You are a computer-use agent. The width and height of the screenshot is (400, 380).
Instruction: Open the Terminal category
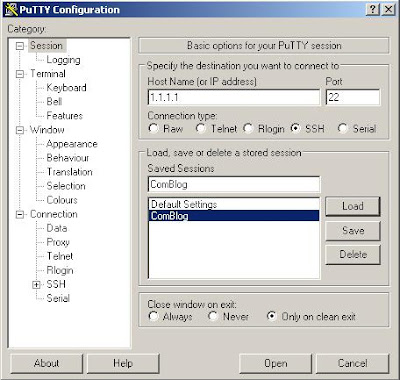(x=48, y=74)
